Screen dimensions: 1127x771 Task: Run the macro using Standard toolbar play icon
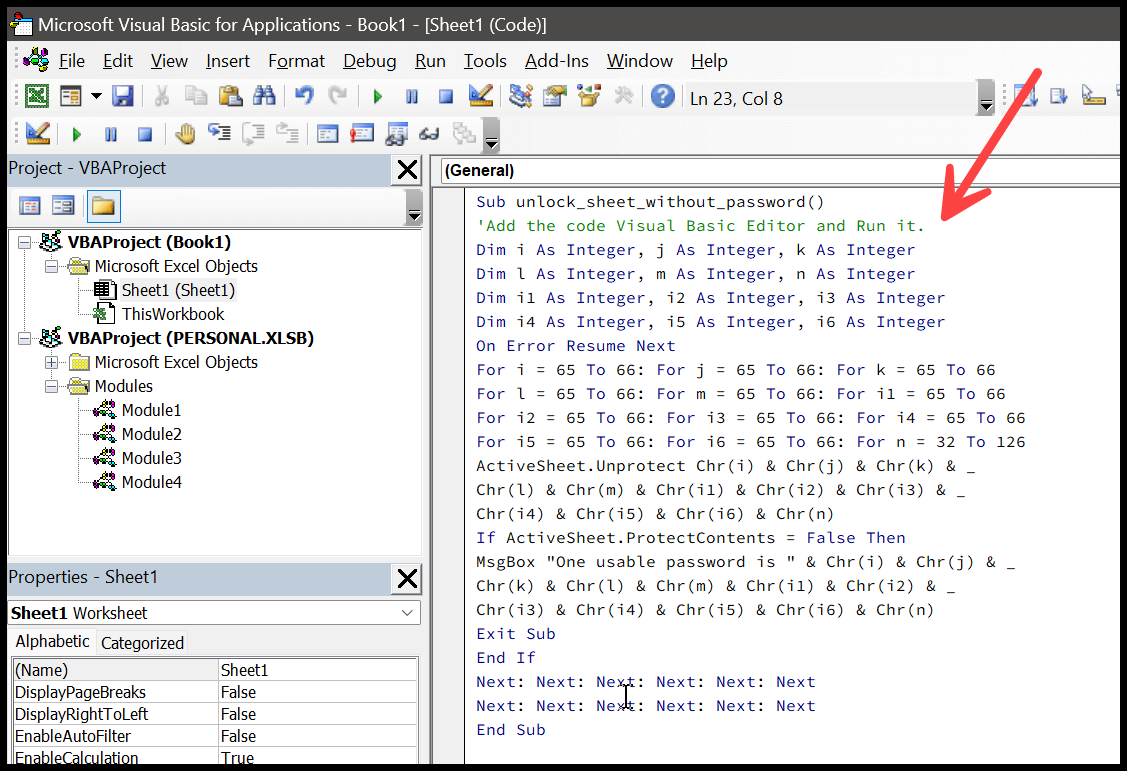377,96
